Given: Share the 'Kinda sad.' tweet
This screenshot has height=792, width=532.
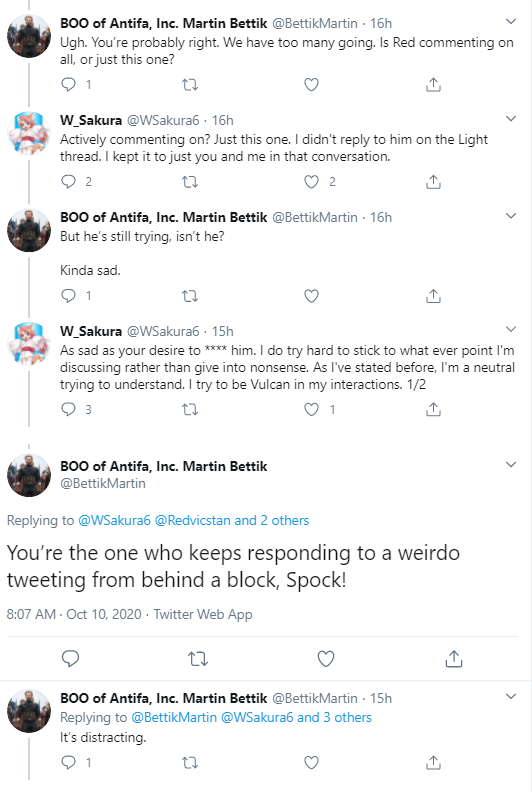Looking at the screenshot, I should click(x=433, y=295).
